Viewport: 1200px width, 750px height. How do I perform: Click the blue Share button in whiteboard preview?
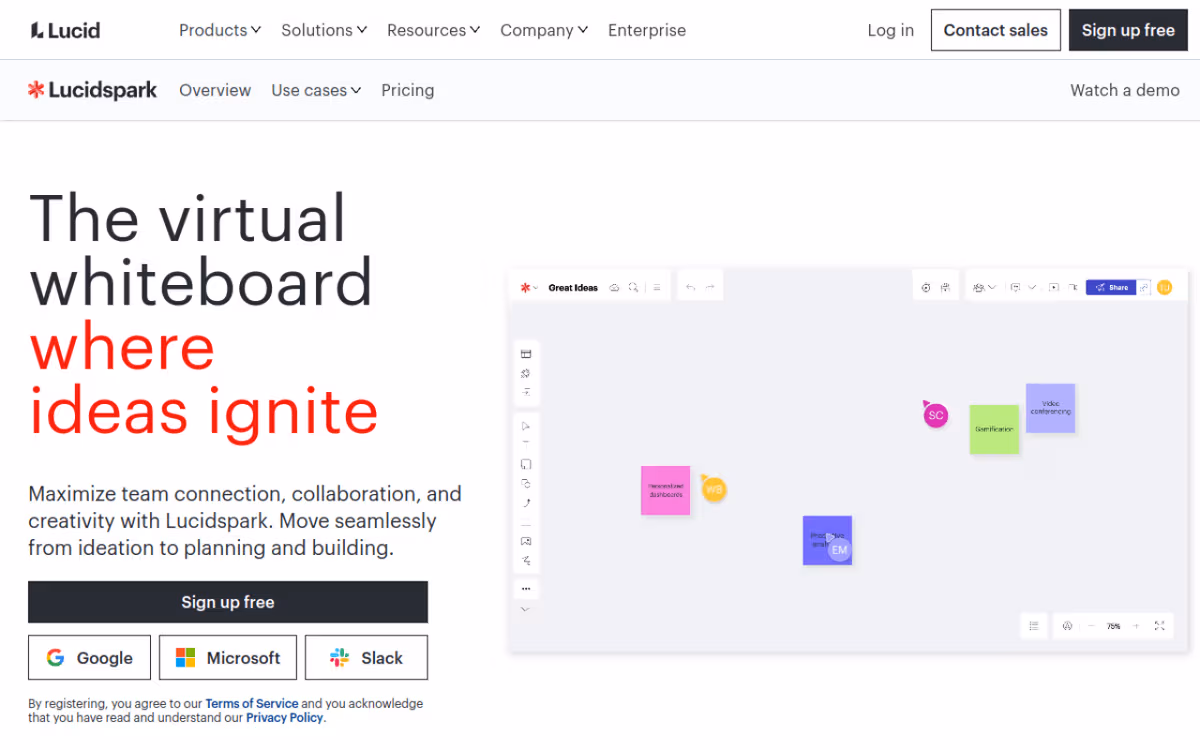click(x=1111, y=287)
